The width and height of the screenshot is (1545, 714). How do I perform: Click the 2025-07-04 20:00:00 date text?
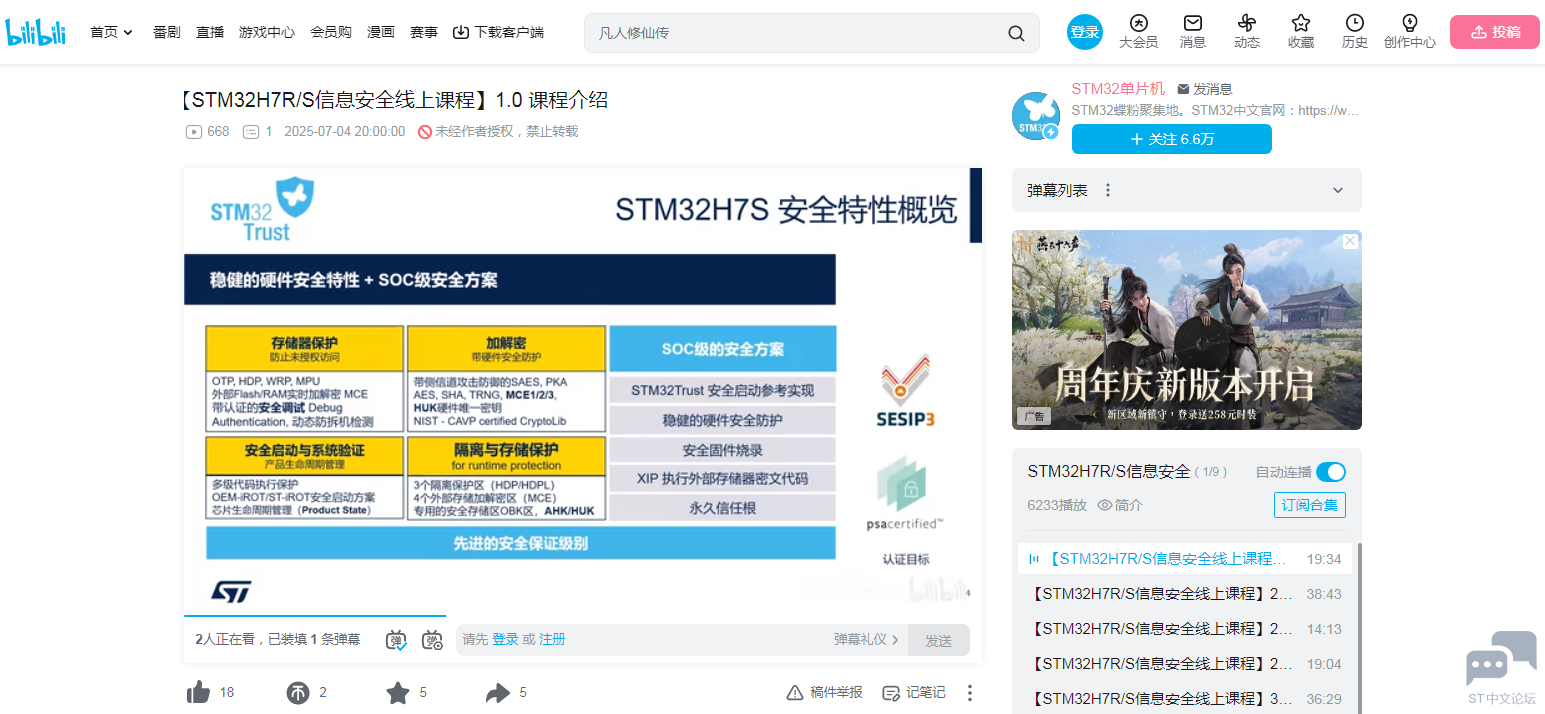tap(345, 131)
